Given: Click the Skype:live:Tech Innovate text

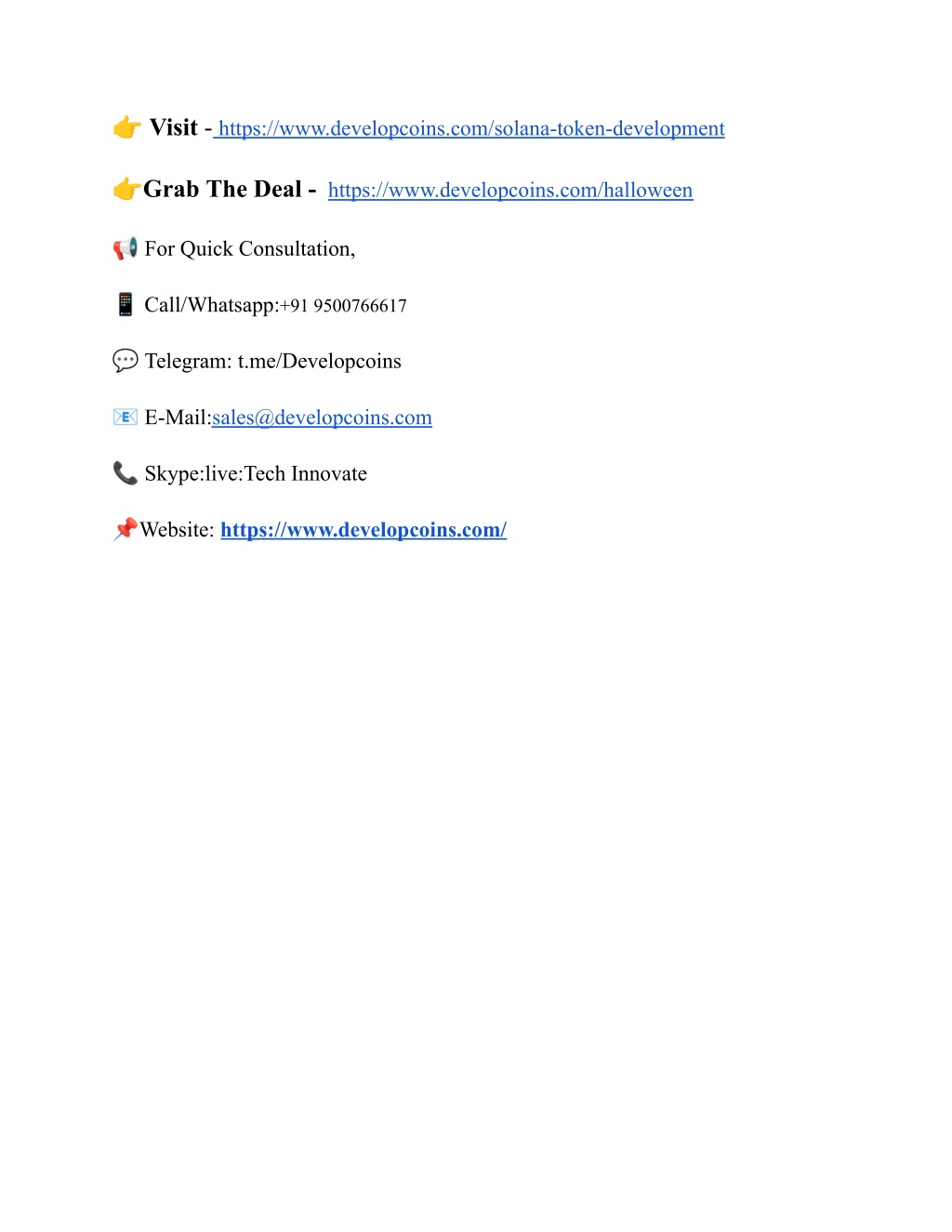Looking at the screenshot, I should pos(256,473).
